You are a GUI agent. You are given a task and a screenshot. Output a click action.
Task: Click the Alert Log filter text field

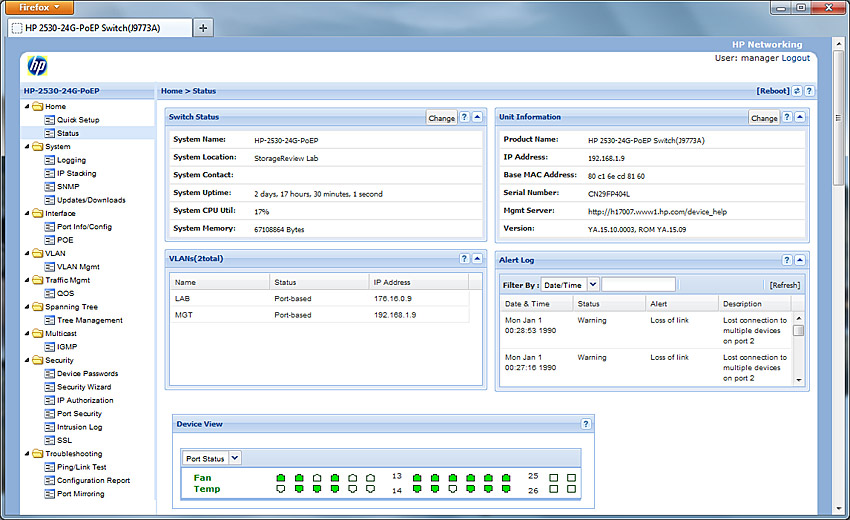point(638,284)
